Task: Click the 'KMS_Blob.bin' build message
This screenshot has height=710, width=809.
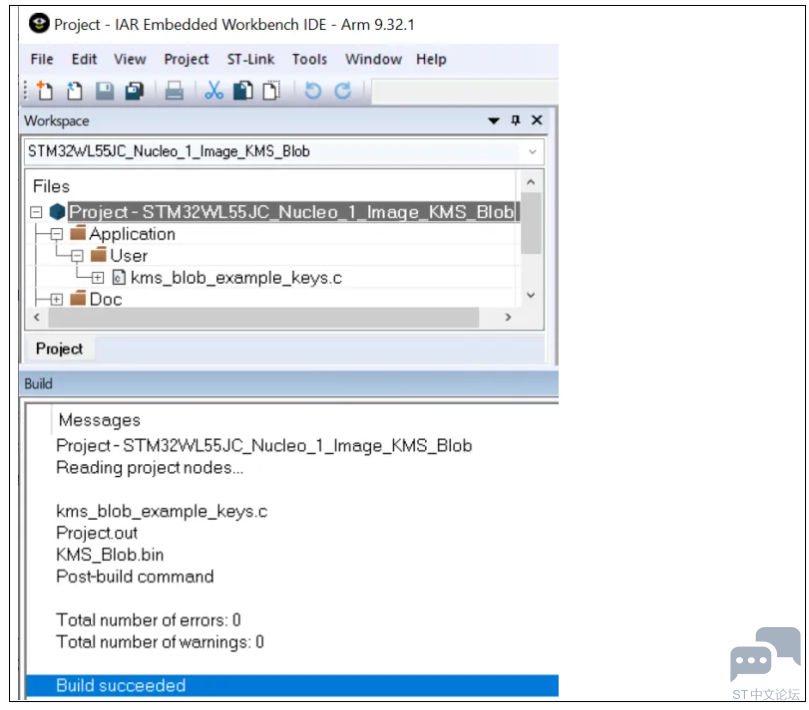Action: coord(110,555)
